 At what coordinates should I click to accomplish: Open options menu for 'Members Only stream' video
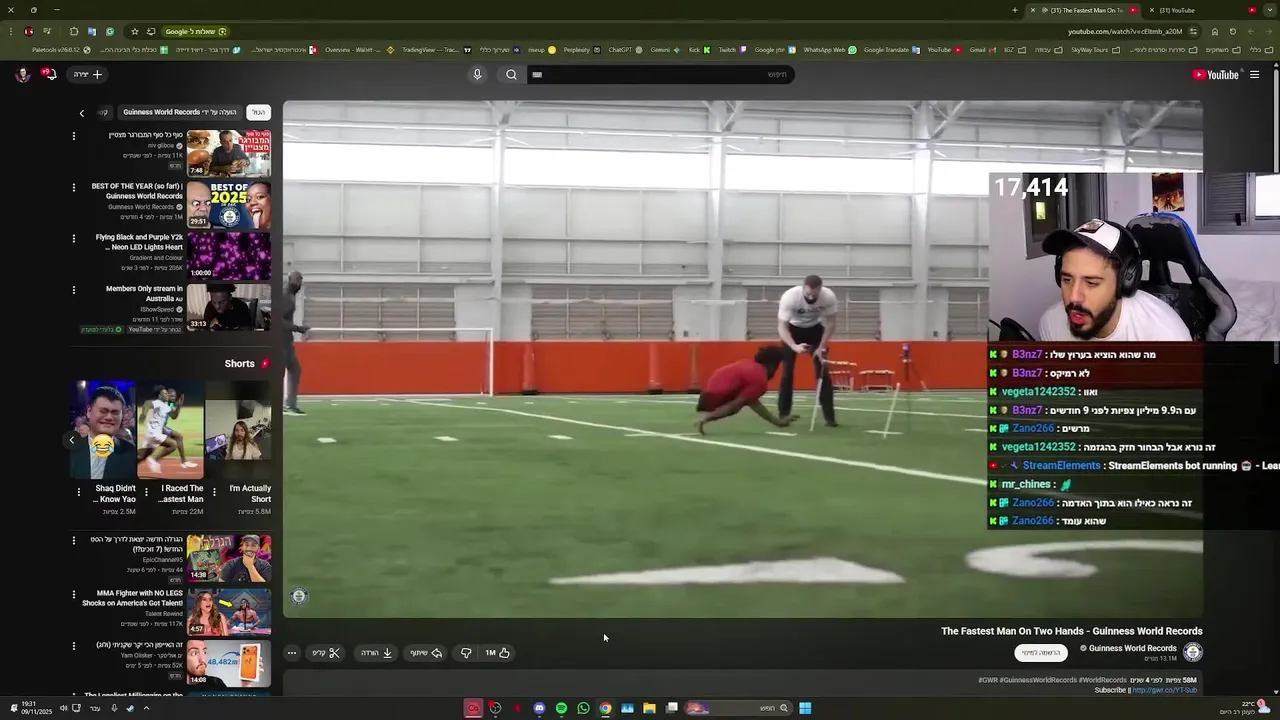coord(73,290)
